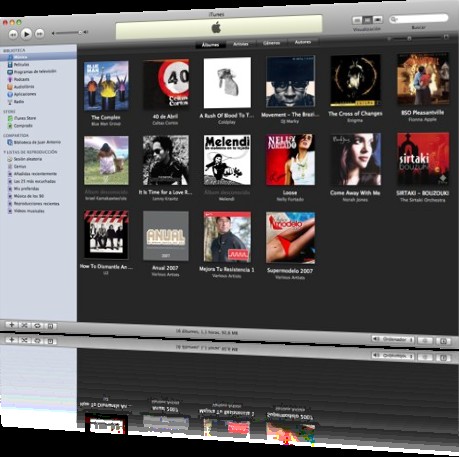
Task: Open the Ordenador speaker output dropdown
Action: click(x=393, y=339)
